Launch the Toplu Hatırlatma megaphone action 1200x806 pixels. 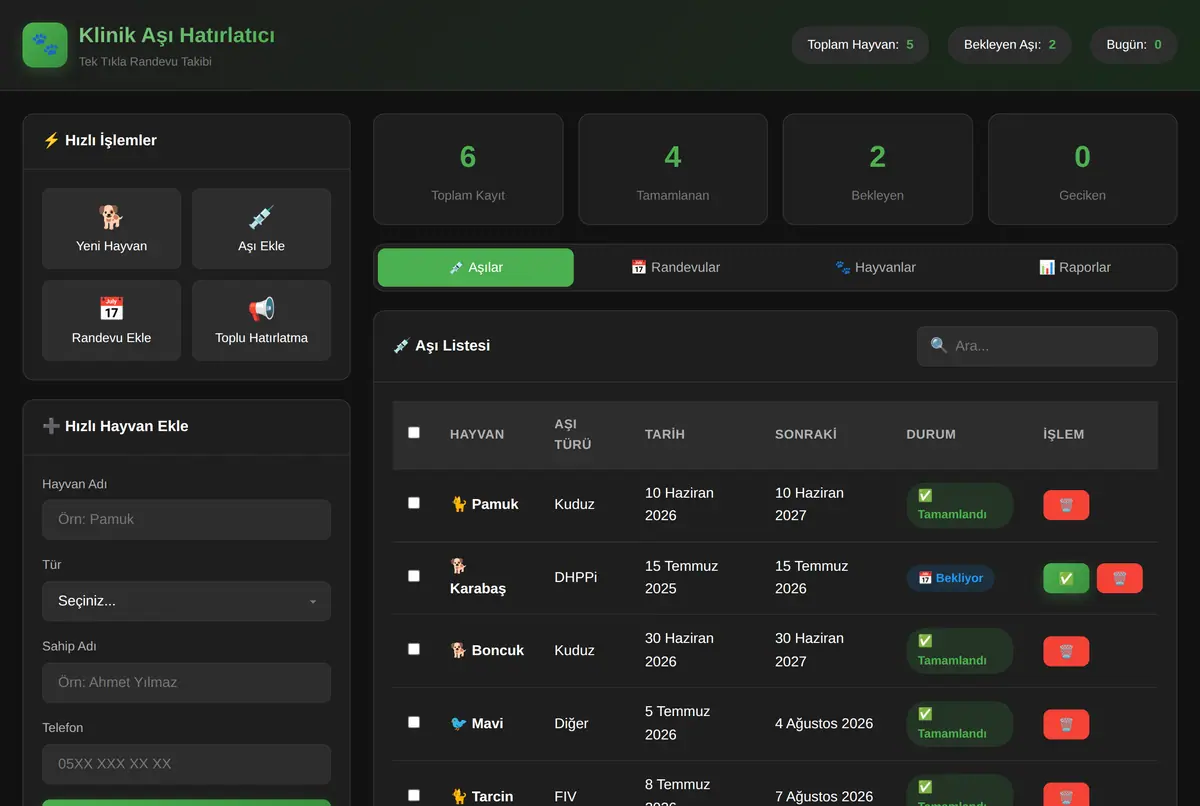click(x=261, y=320)
